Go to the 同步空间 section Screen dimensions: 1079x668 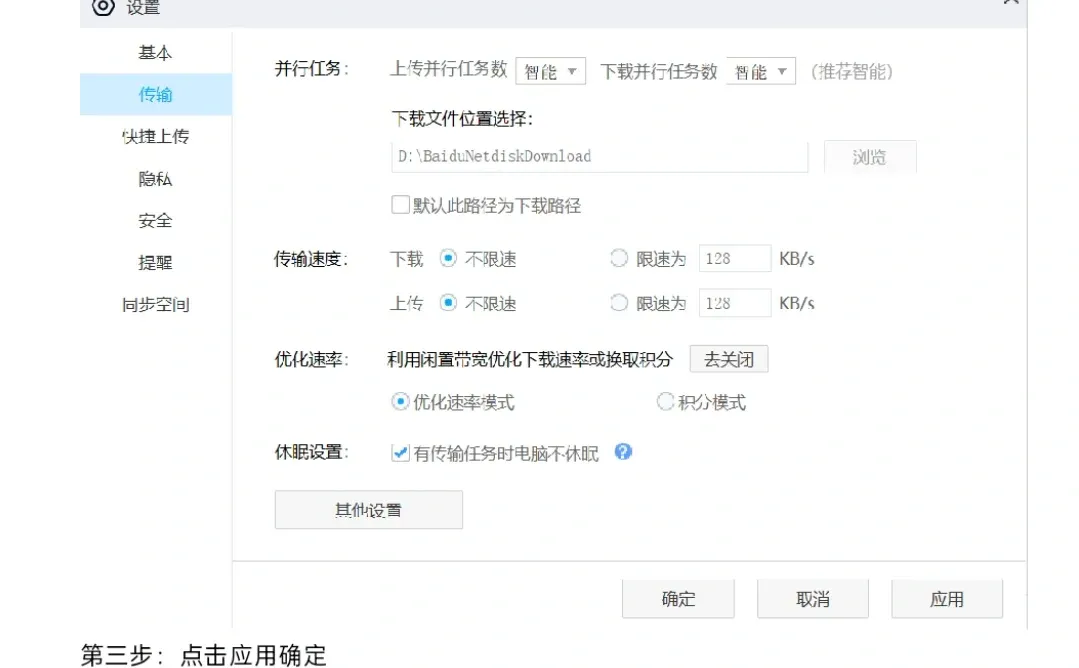coord(155,302)
